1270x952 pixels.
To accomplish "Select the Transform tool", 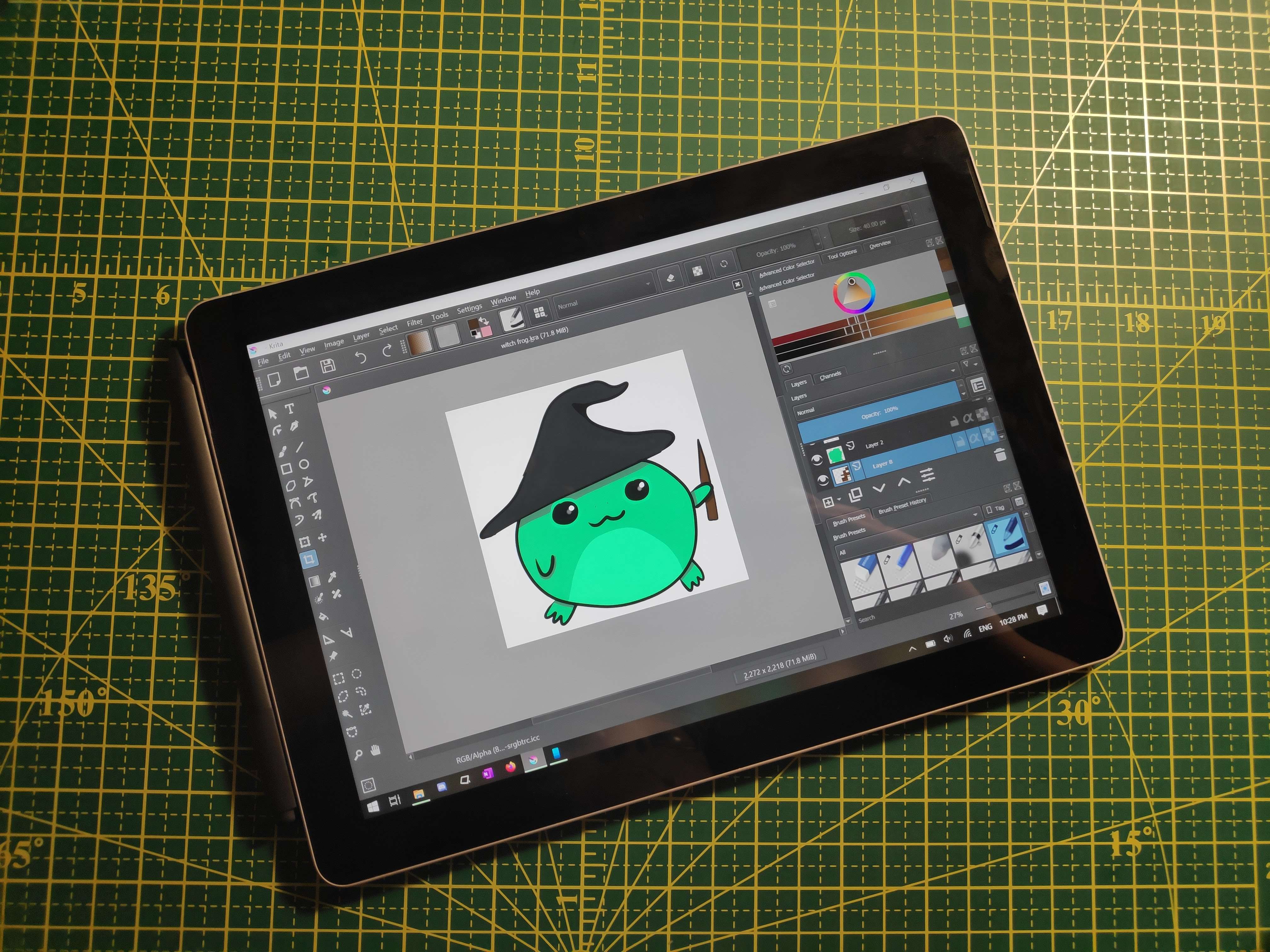I will tap(305, 541).
